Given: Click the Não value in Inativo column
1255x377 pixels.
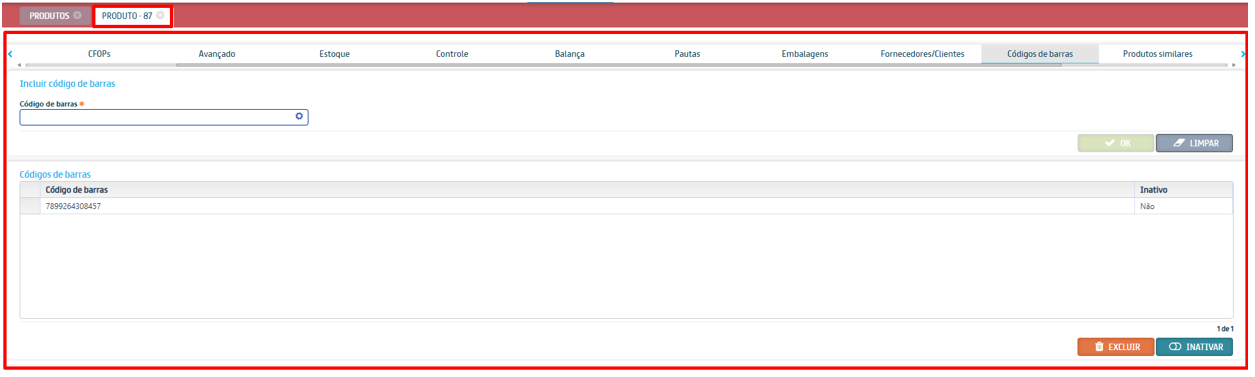Looking at the screenshot, I should (x=1148, y=206).
